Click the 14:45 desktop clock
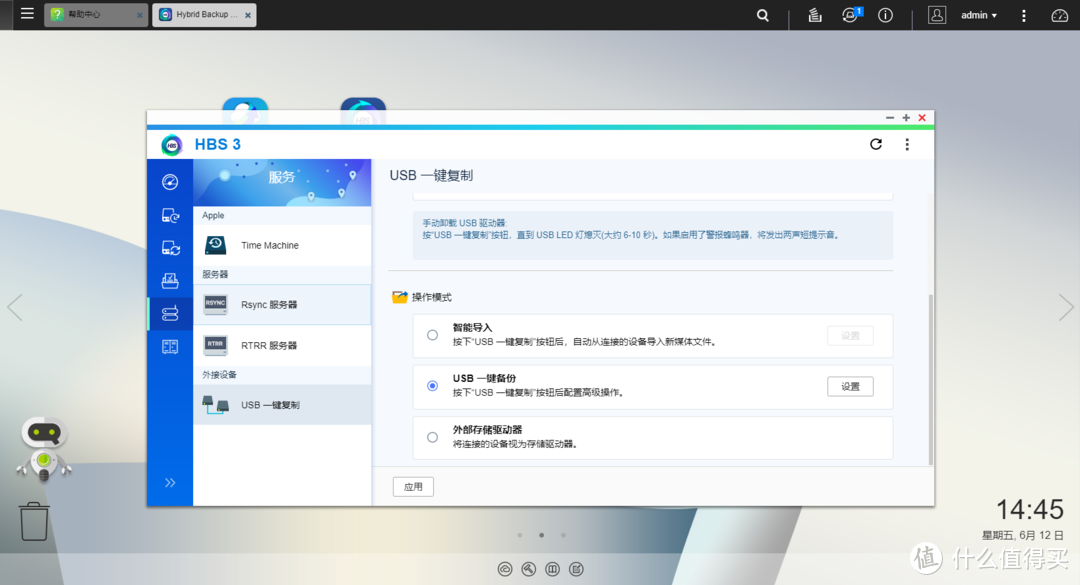The height and width of the screenshot is (585, 1080). 1030,510
